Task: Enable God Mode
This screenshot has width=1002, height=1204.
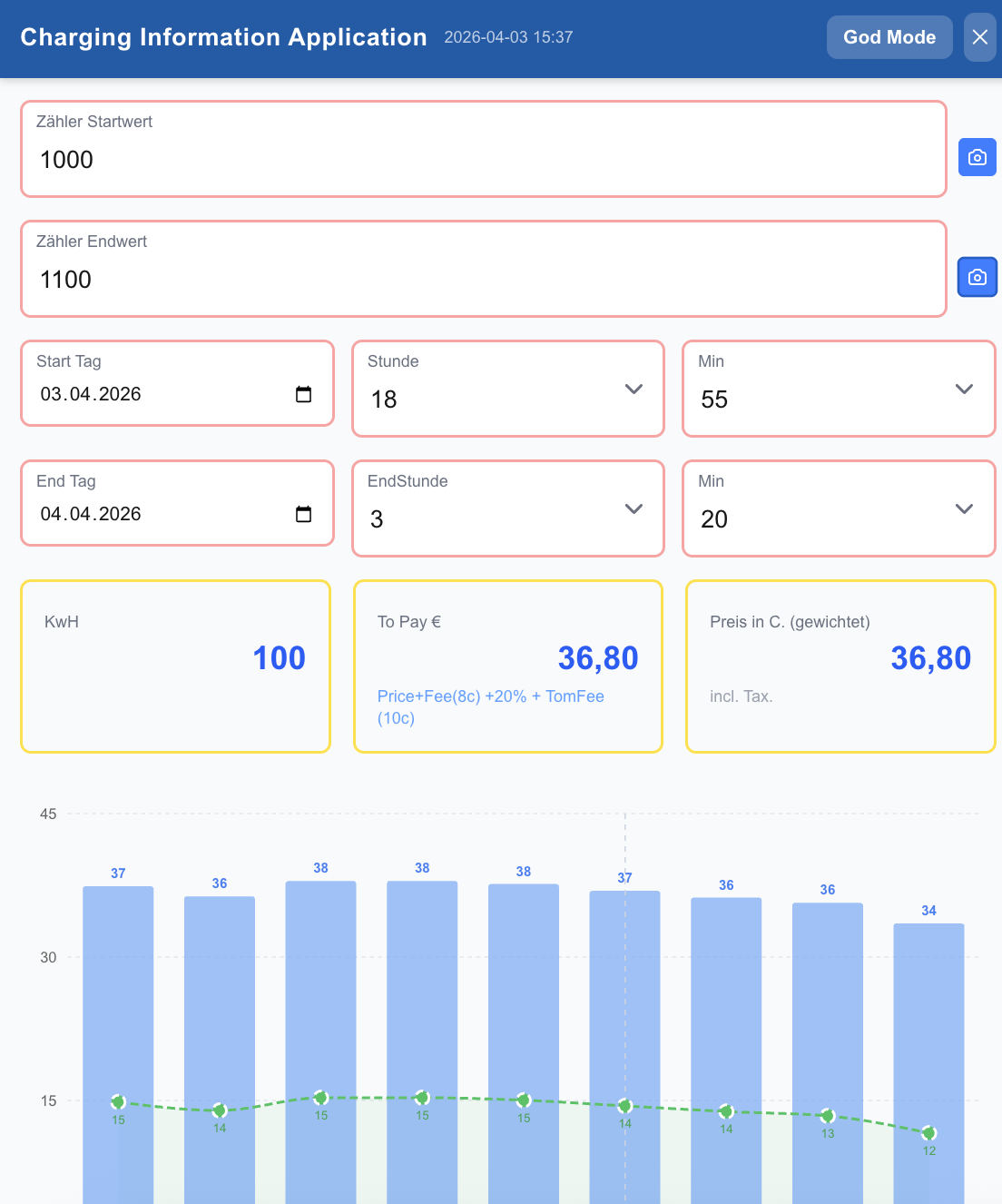Action: point(889,37)
